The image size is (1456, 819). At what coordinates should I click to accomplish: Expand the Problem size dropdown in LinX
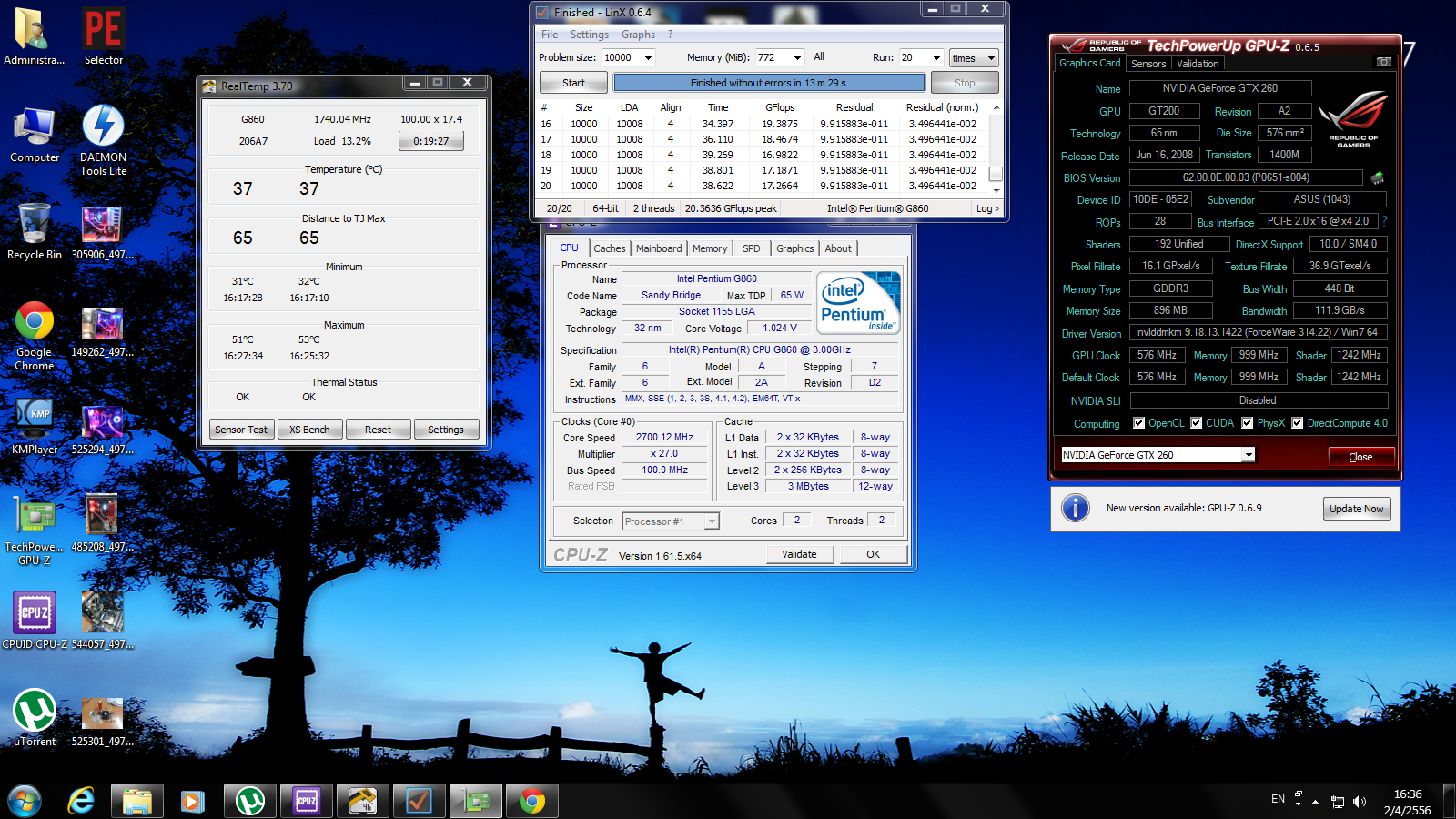[648, 57]
